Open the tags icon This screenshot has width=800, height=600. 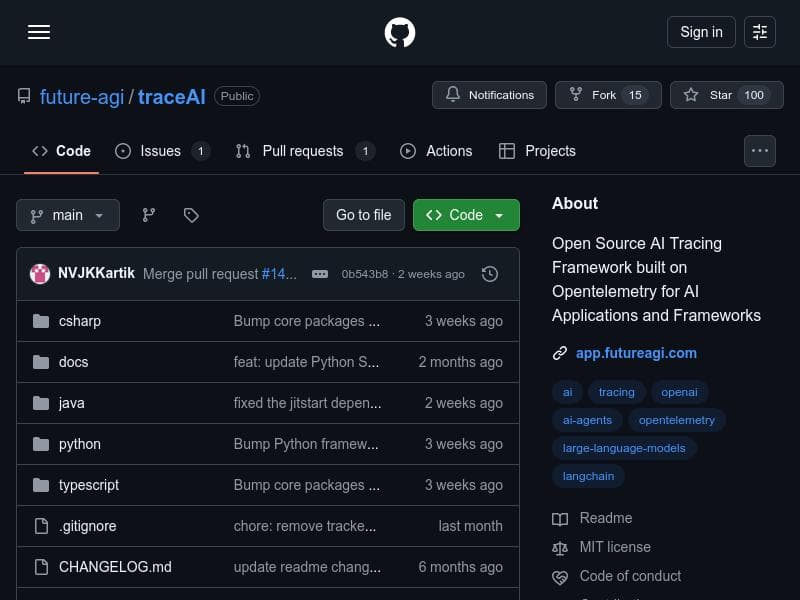click(x=191, y=215)
